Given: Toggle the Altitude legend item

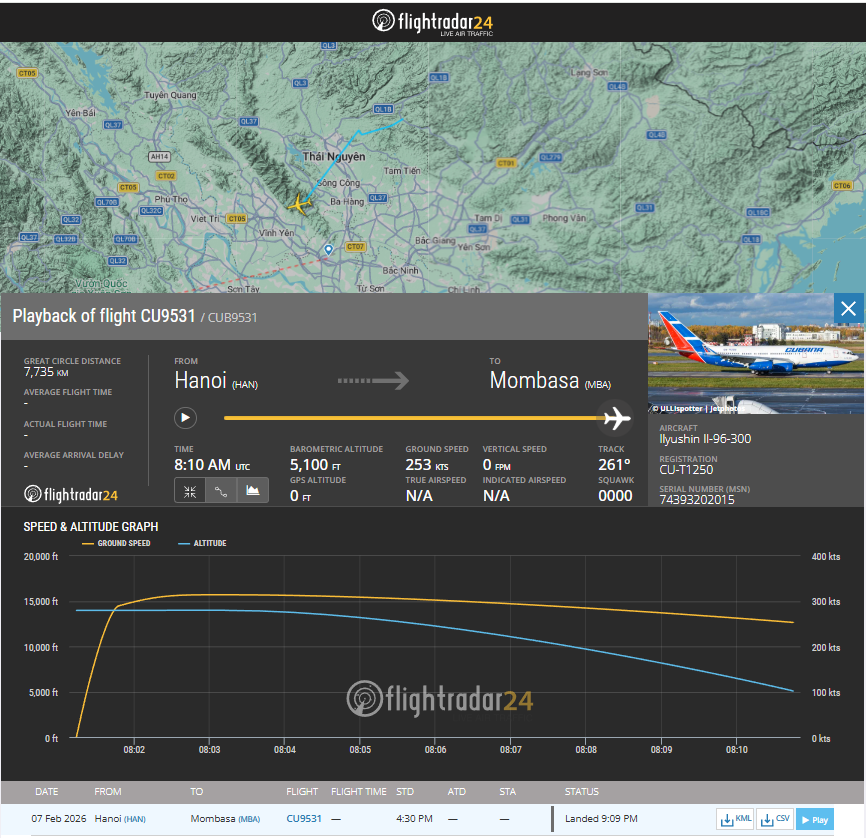Looking at the screenshot, I should [202, 544].
